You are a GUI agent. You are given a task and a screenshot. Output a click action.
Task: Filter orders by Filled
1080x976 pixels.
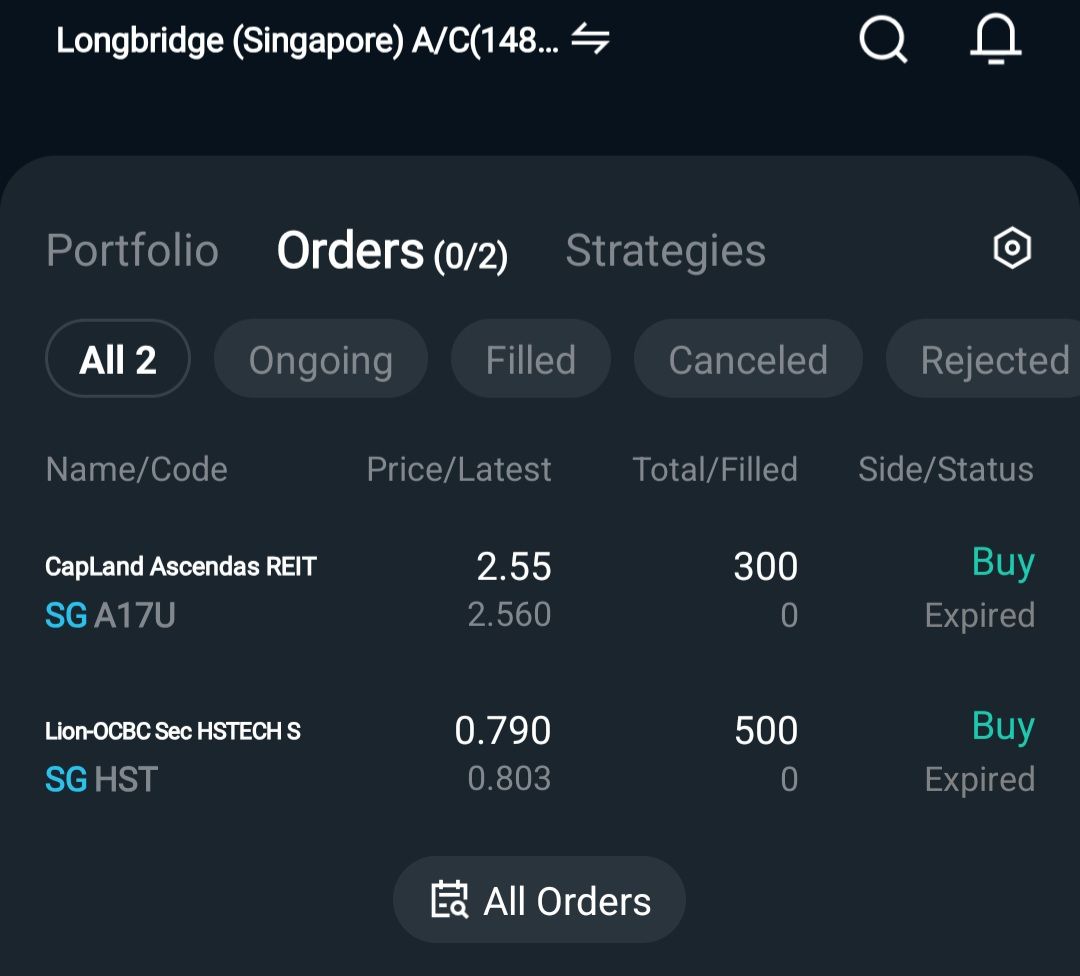(x=530, y=360)
